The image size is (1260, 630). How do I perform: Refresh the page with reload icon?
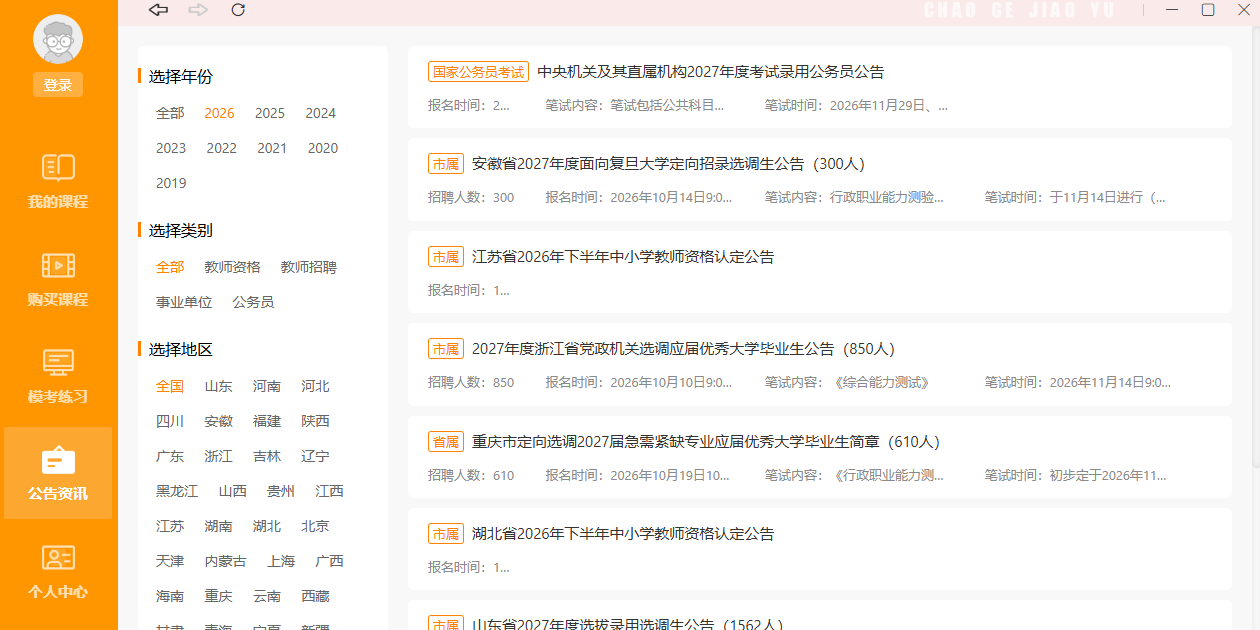[x=238, y=10]
